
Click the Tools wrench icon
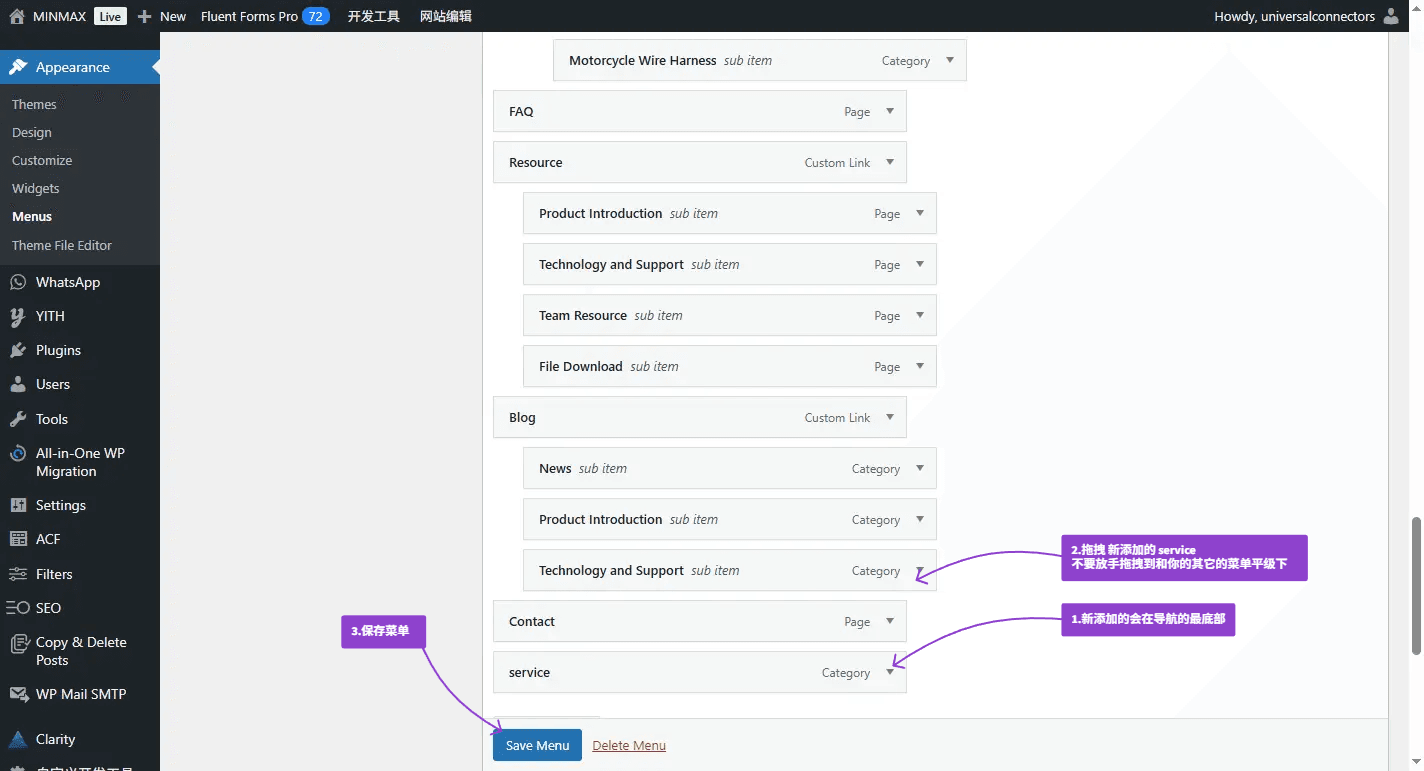click(17, 420)
